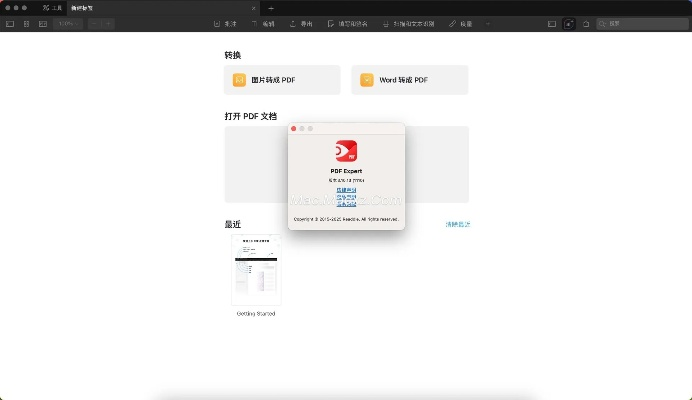This screenshot has width=692, height=400.
Task: Expand the toolbar overflow chevron
Action: 488,23
